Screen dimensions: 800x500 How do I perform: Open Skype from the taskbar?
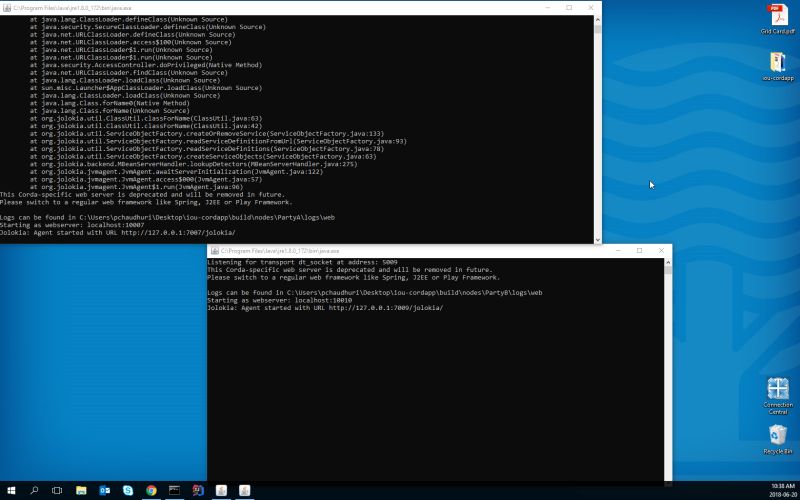(128, 491)
